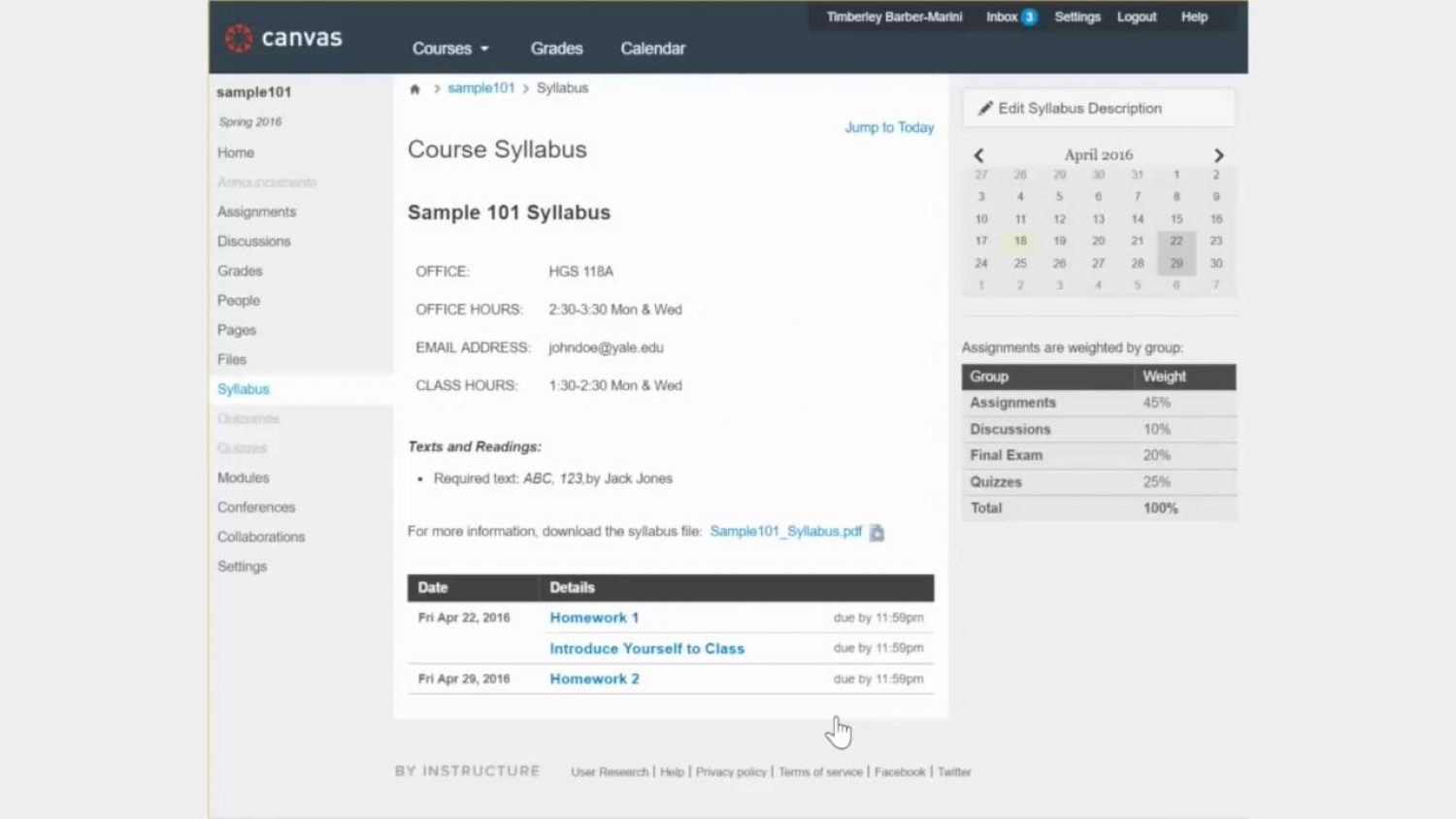This screenshot has width=1456, height=819.
Task: Click the Quizzes 25% weight row
Action: coord(1099,481)
